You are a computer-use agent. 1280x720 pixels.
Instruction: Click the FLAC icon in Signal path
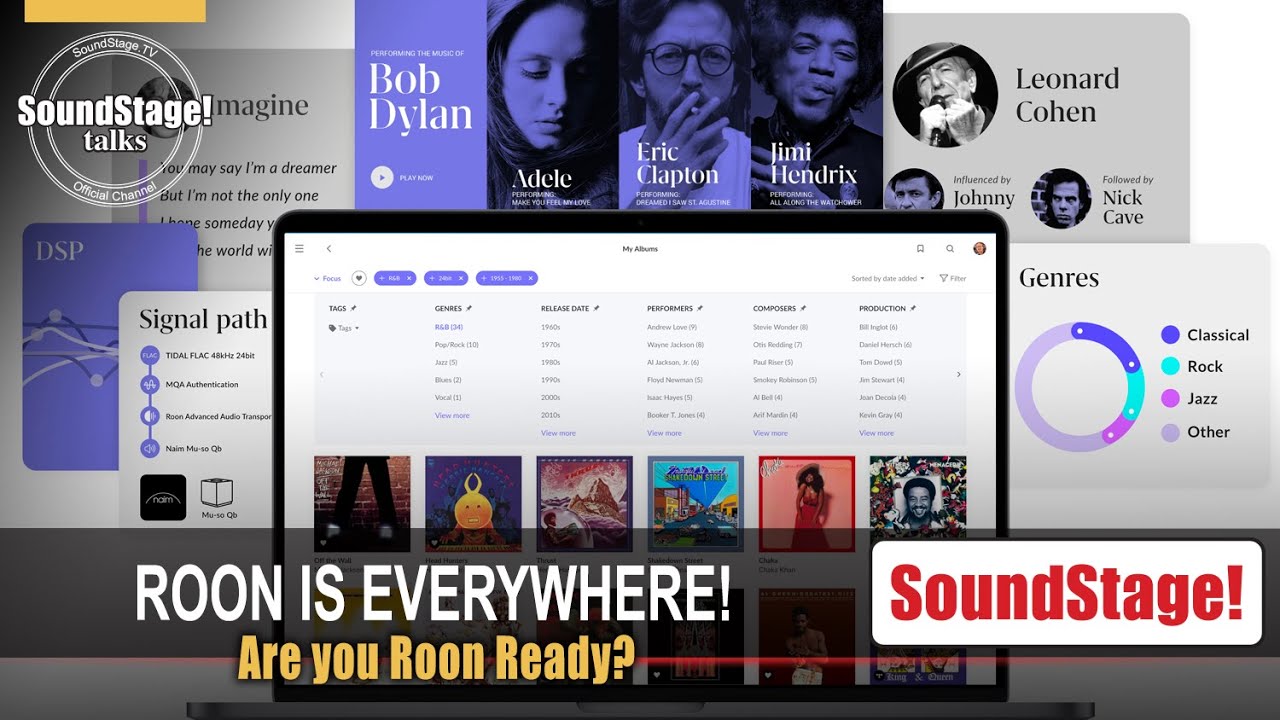[150, 355]
